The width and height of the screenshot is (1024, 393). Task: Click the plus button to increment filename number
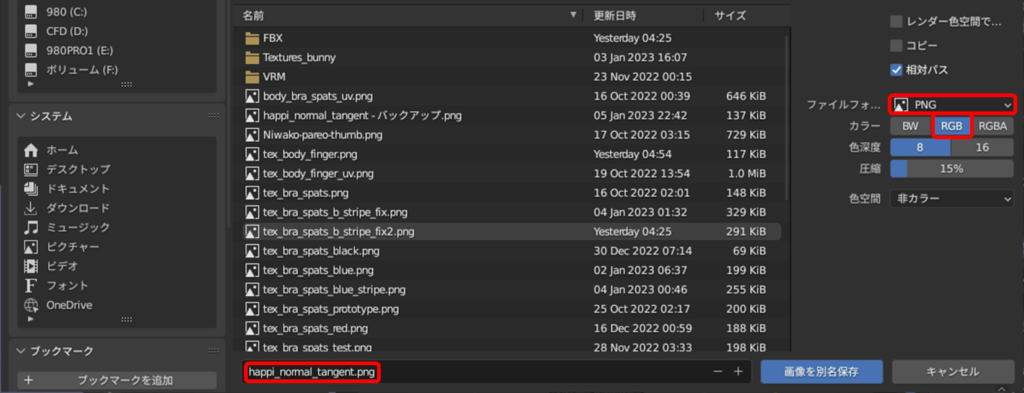coord(739,371)
